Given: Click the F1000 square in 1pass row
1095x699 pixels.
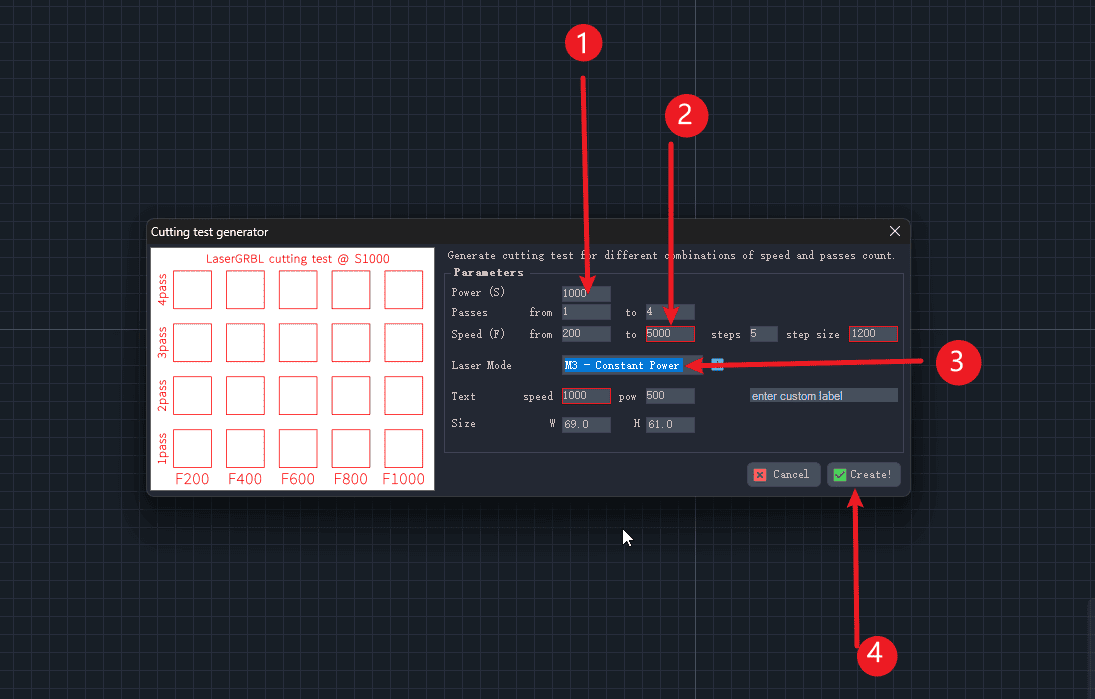Looking at the screenshot, I should [403, 448].
